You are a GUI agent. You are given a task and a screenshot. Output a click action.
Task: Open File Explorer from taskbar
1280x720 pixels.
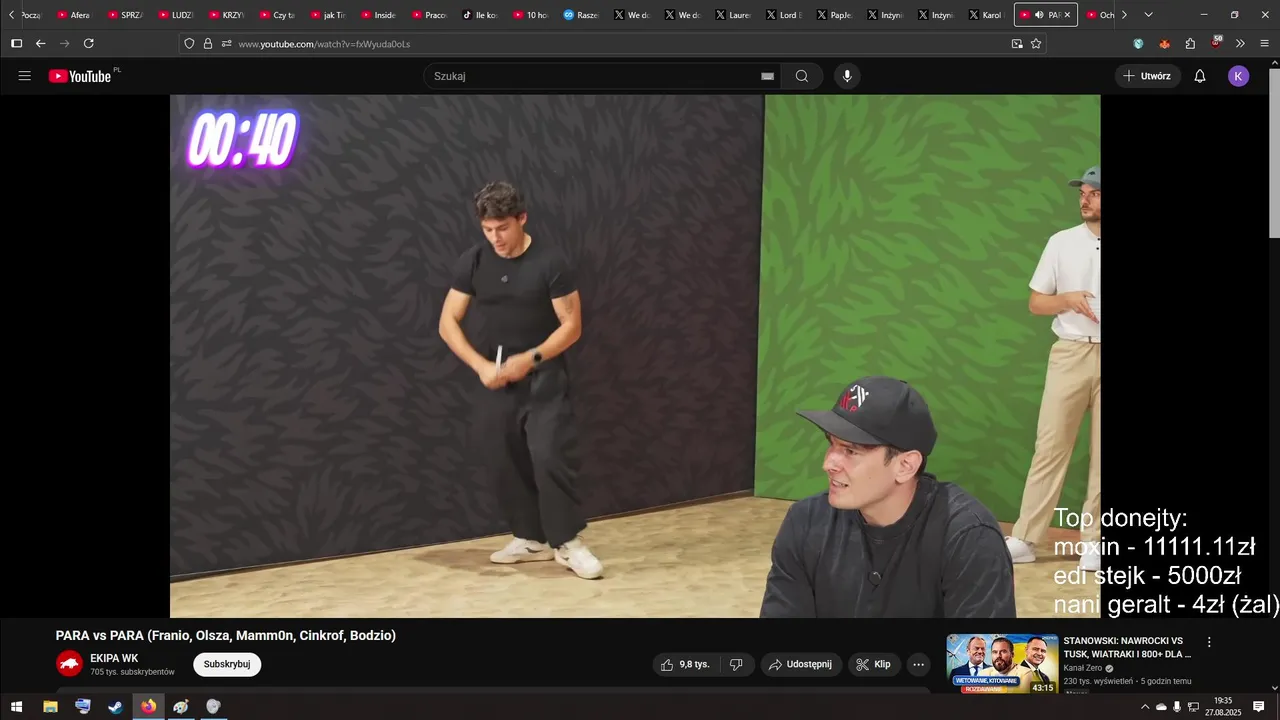50,706
